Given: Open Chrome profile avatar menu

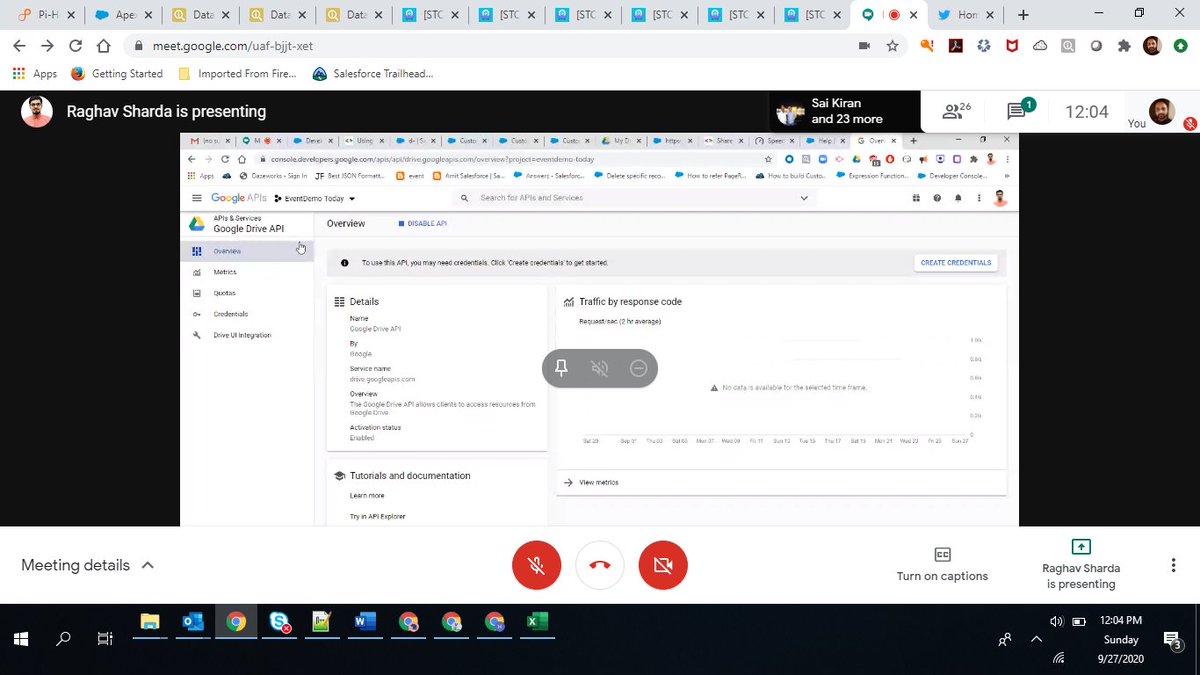Looking at the screenshot, I should 1152,46.
